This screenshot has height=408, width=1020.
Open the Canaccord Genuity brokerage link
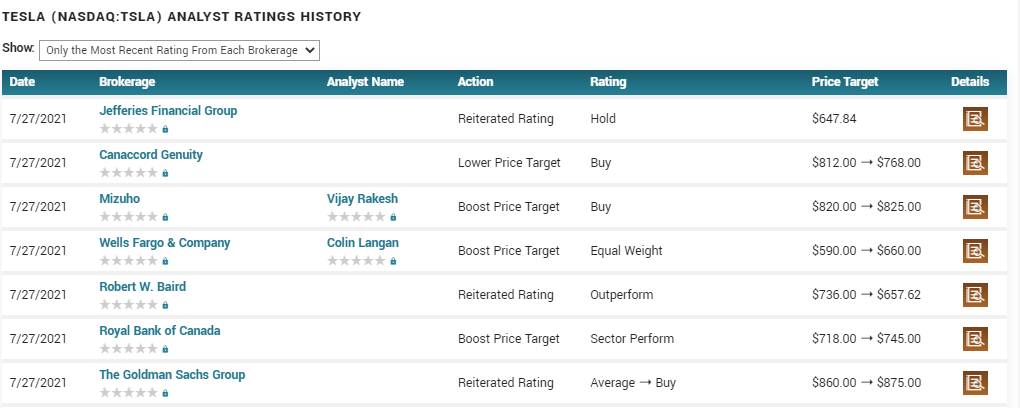[151, 155]
